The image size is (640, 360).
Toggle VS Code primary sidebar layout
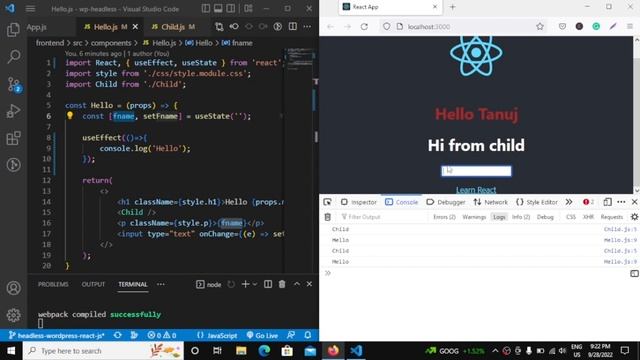point(206,8)
